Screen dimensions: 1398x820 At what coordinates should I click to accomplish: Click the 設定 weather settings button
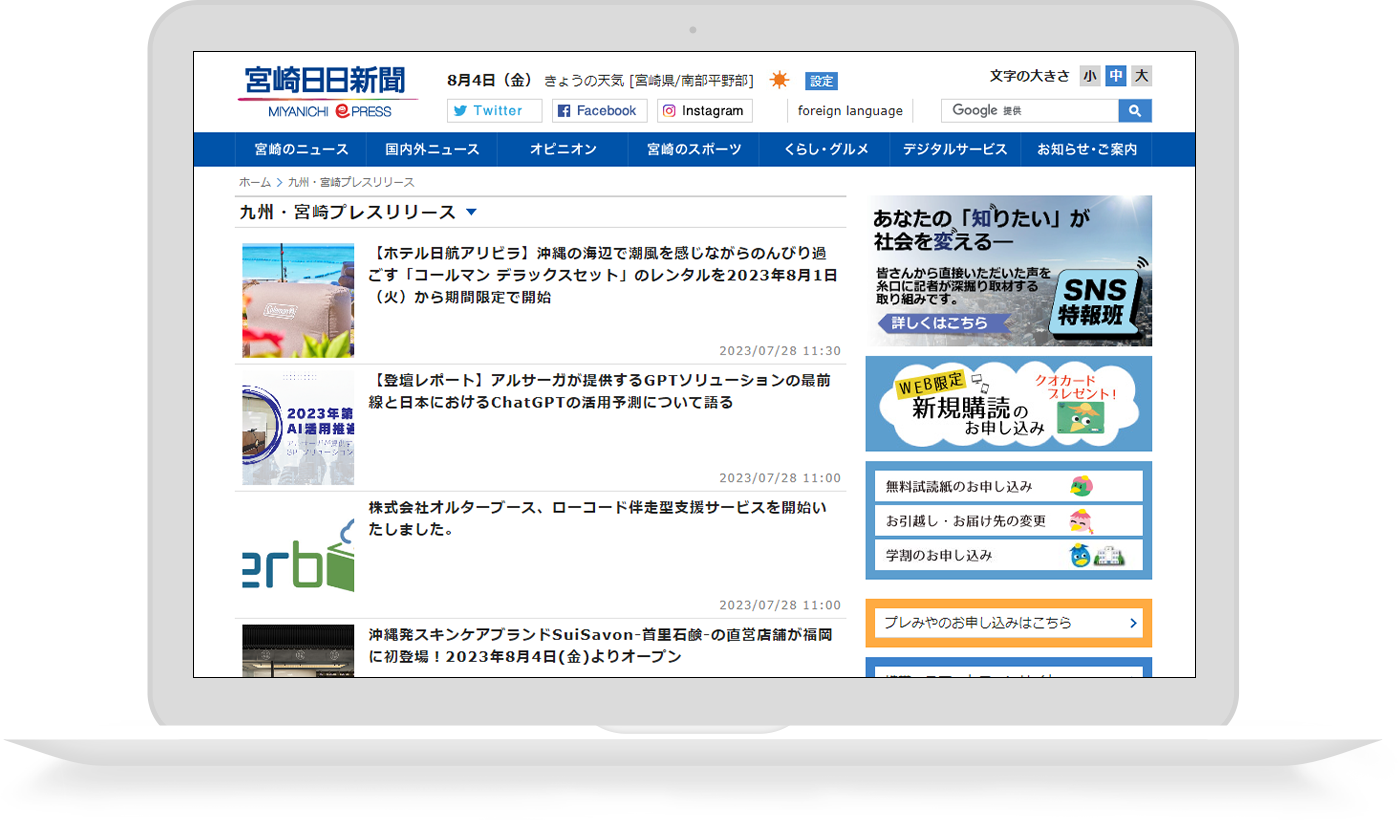click(822, 81)
